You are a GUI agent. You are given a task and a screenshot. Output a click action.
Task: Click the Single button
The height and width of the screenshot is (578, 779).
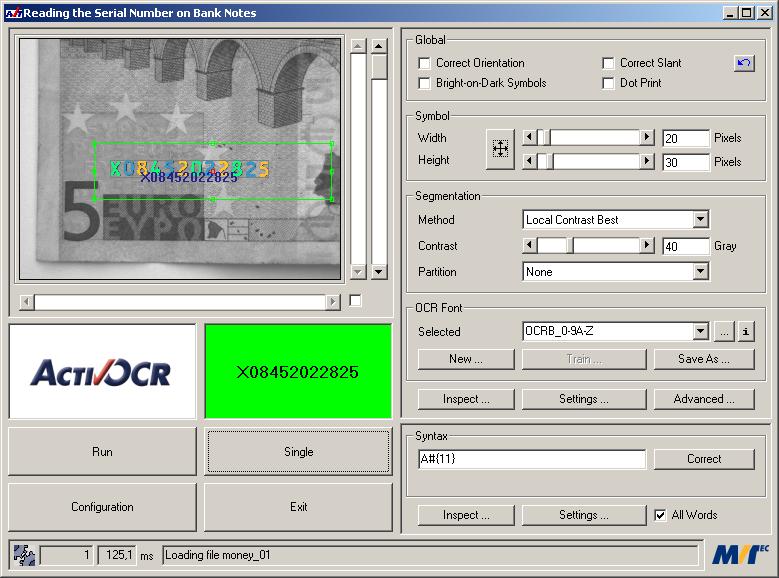click(298, 451)
